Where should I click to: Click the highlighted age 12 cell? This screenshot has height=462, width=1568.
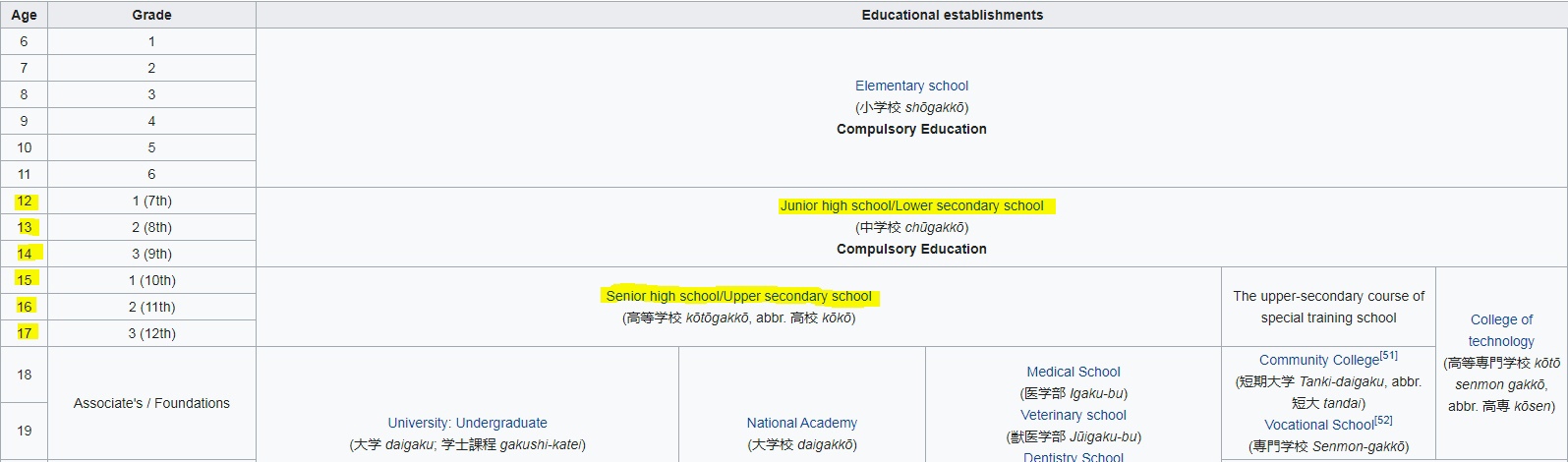(x=24, y=201)
